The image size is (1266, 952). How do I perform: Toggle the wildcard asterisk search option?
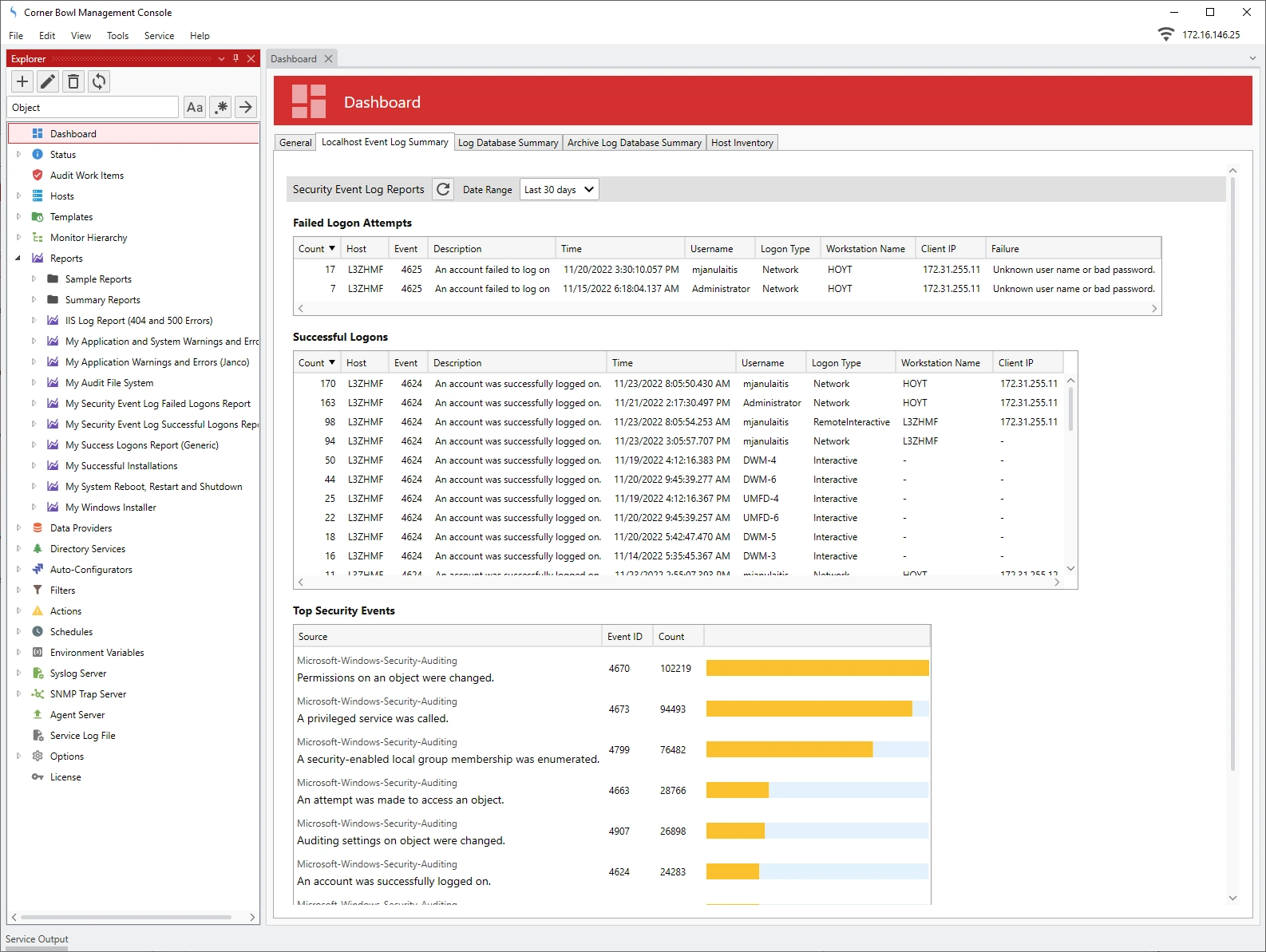coord(221,107)
